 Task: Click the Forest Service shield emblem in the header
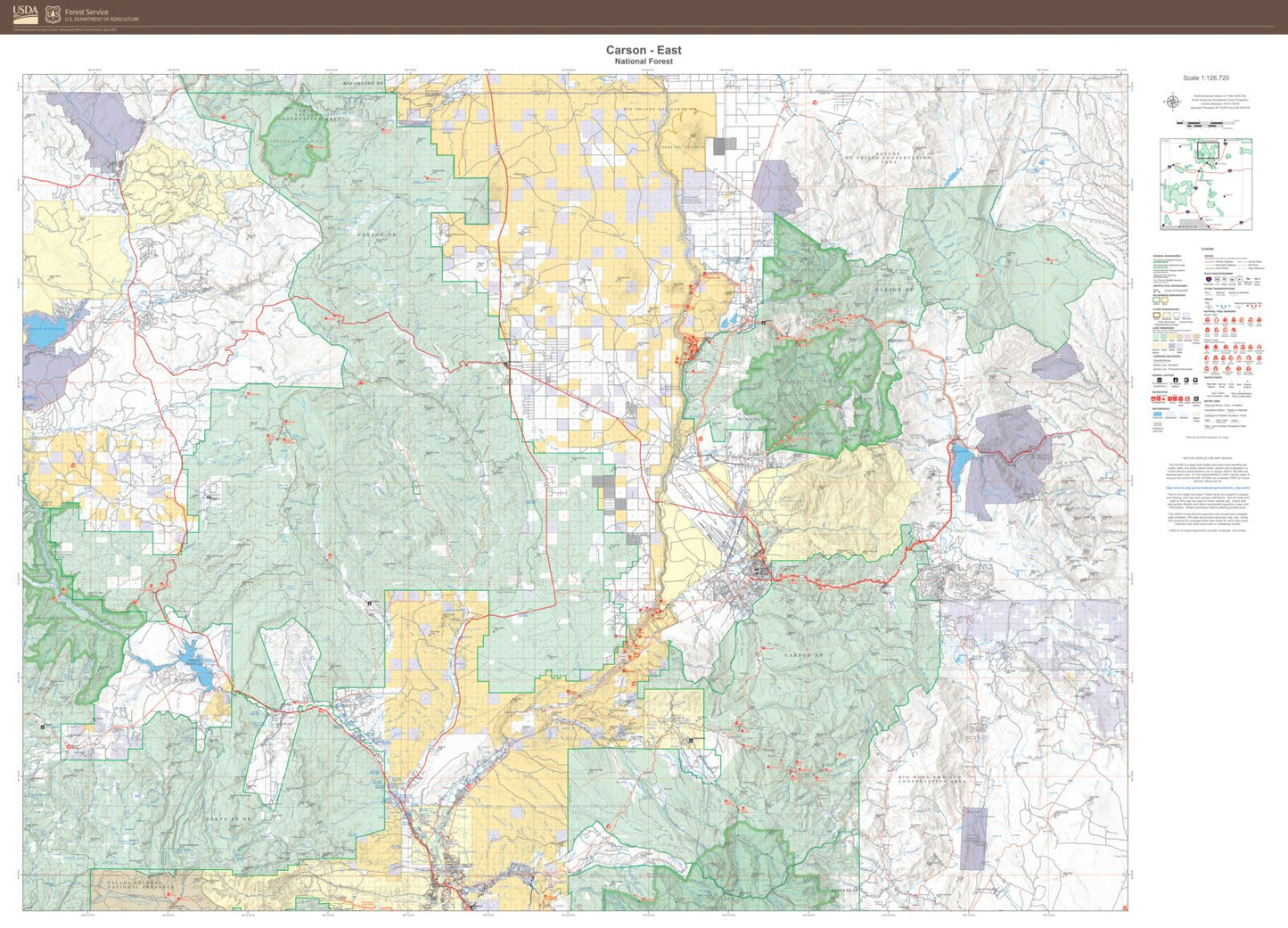[51, 14]
